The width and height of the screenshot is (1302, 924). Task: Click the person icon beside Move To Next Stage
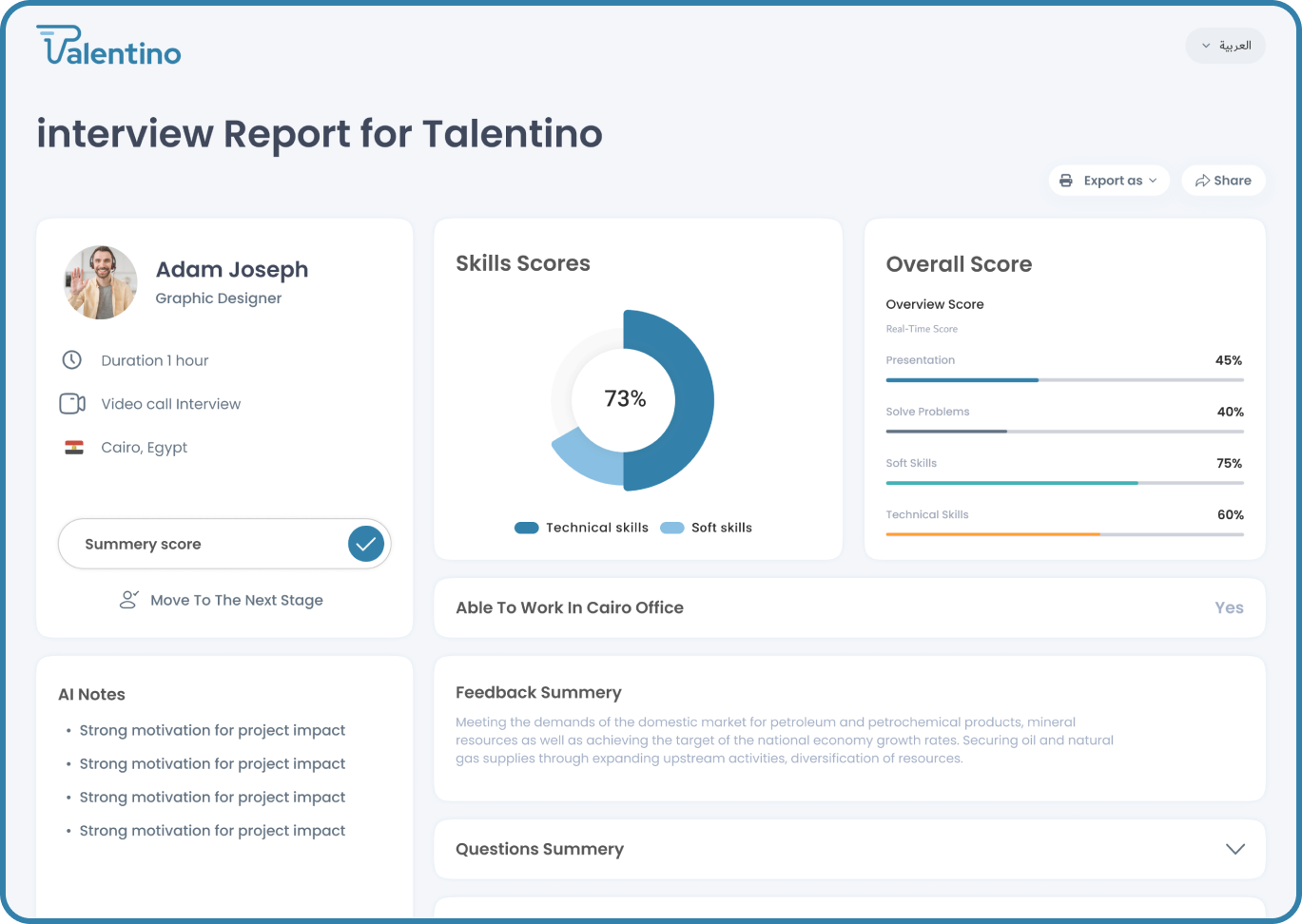128,600
